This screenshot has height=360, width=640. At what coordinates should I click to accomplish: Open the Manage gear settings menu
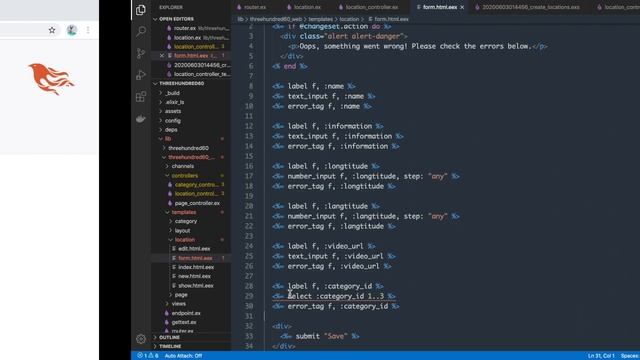(x=141, y=339)
